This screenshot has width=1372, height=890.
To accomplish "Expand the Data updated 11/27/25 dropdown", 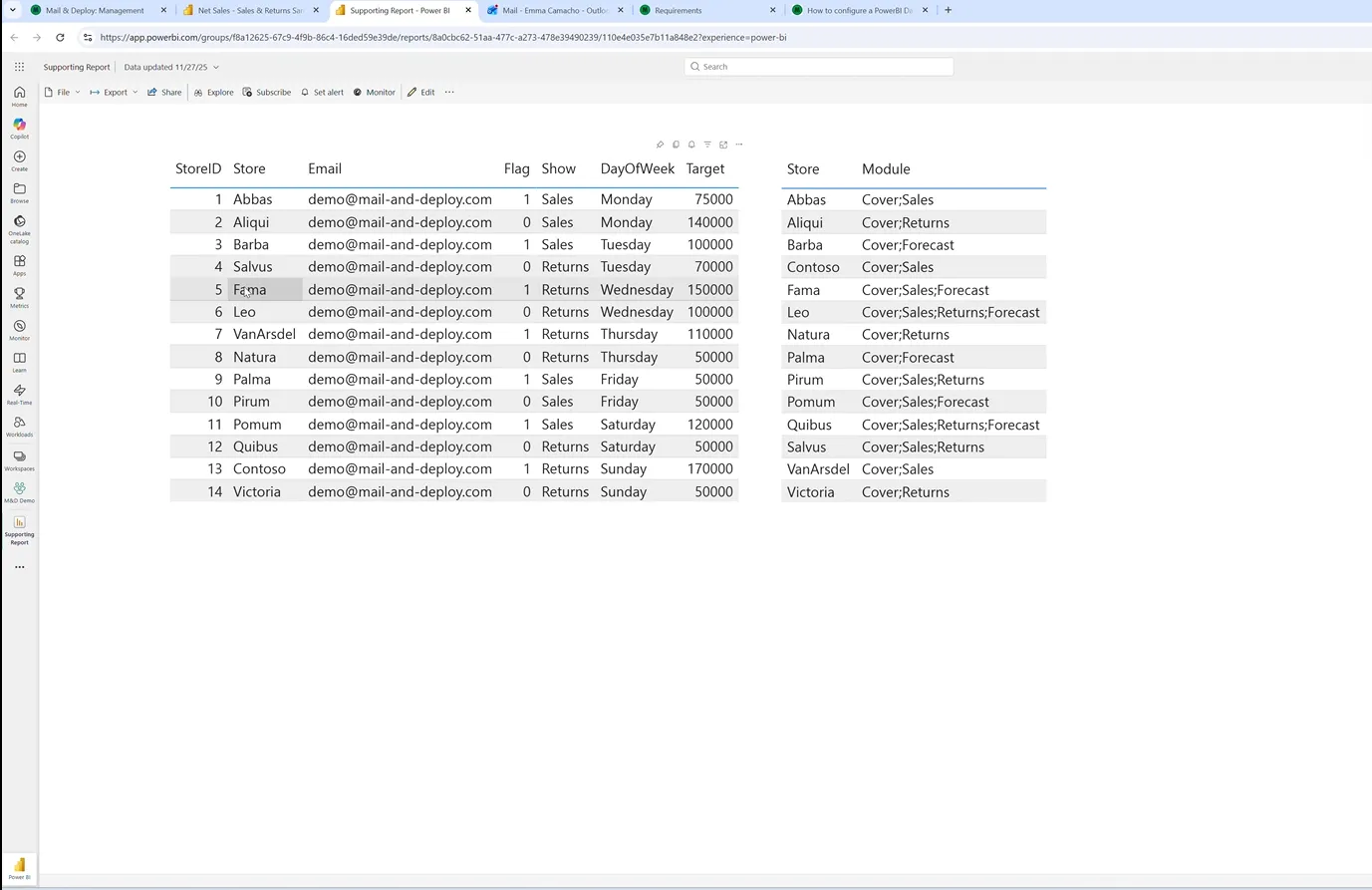I will coord(171,67).
